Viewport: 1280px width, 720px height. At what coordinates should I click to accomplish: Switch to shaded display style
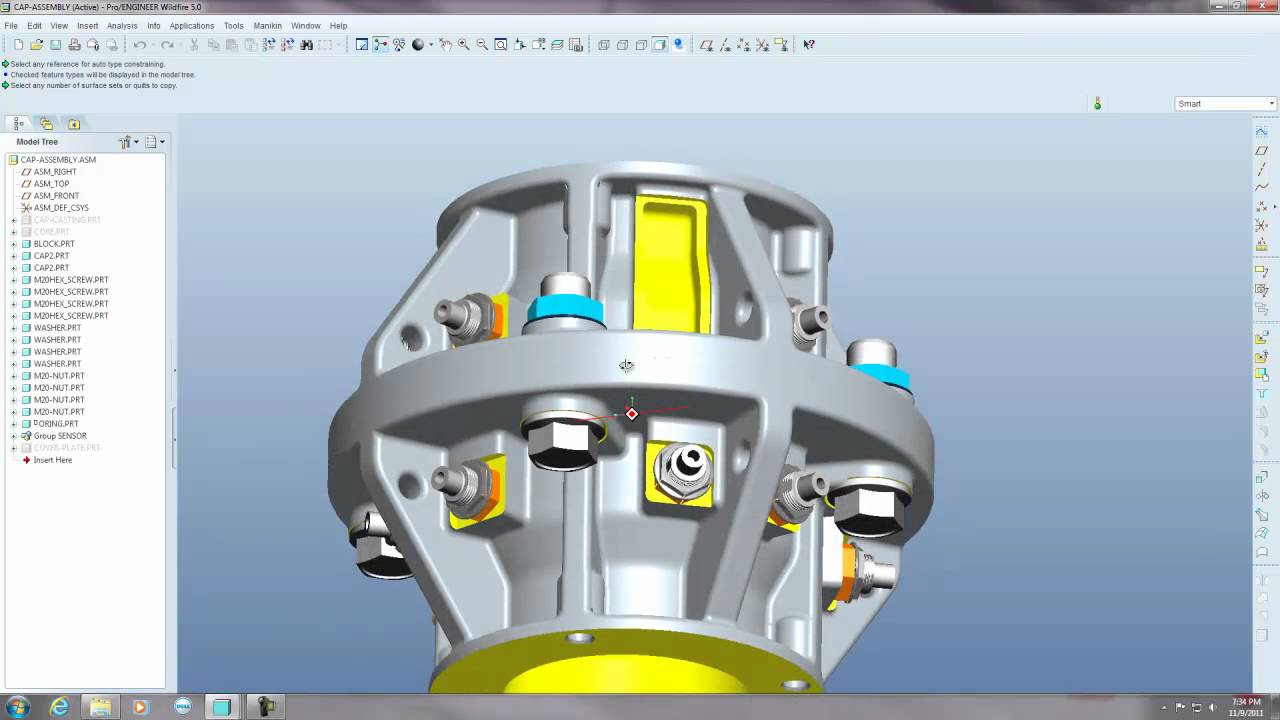[660, 44]
